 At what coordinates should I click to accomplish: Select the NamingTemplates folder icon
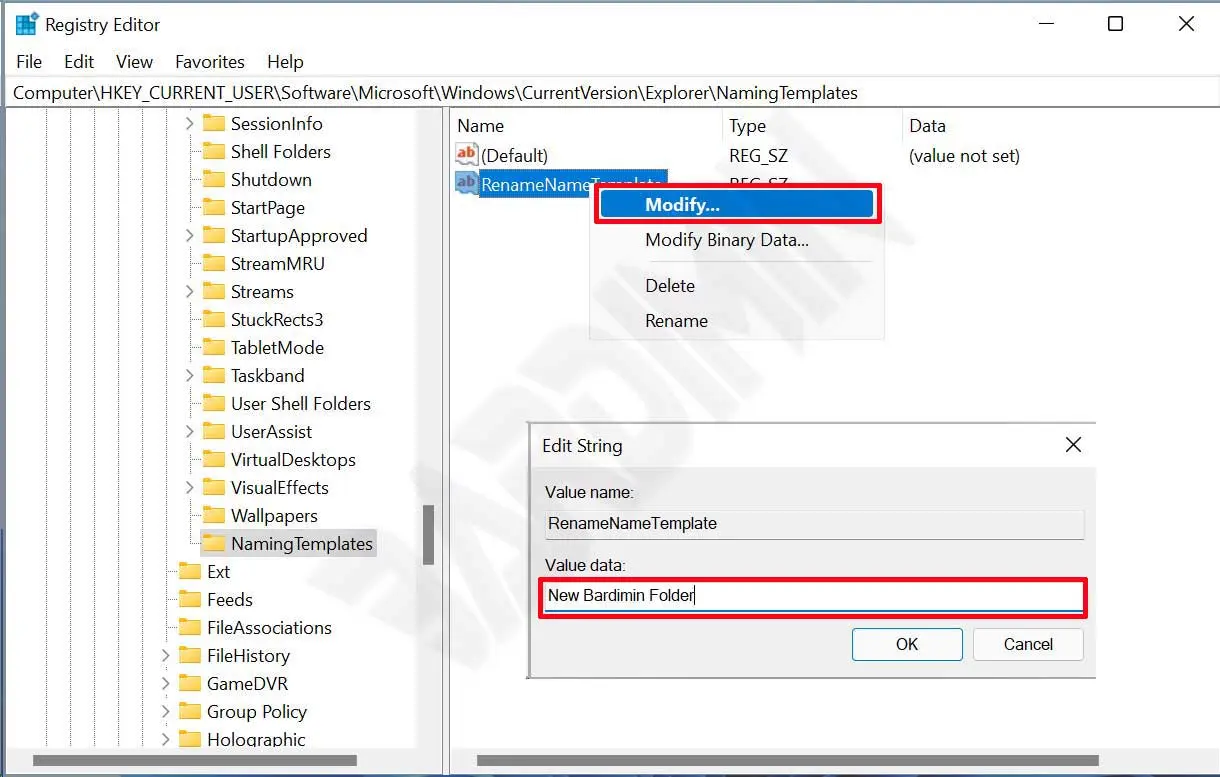coord(214,543)
